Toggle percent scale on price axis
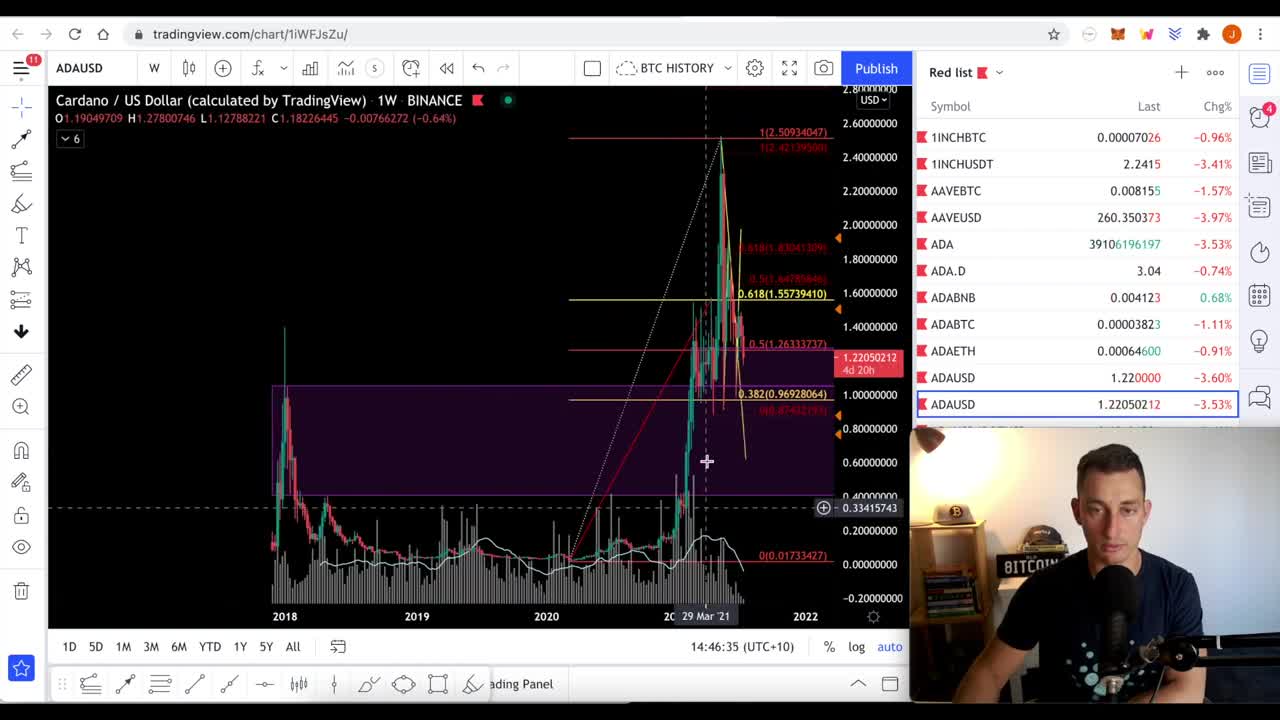The width and height of the screenshot is (1280, 720). (829, 647)
